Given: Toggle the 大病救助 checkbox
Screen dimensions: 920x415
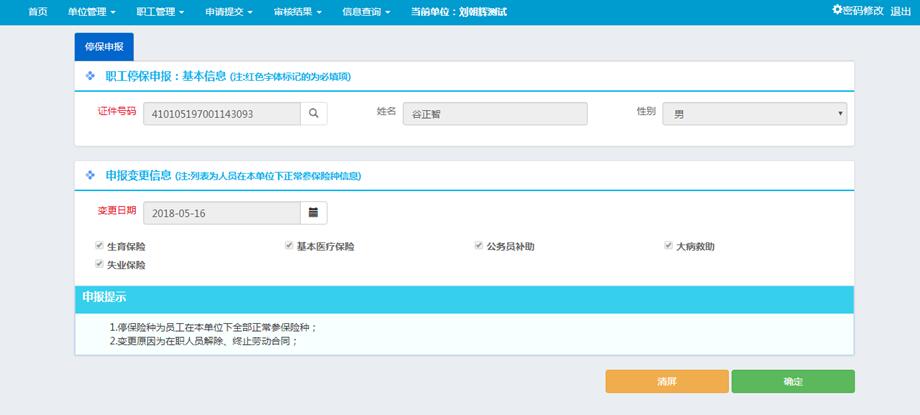Looking at the screenshot, I should (669, 246).
